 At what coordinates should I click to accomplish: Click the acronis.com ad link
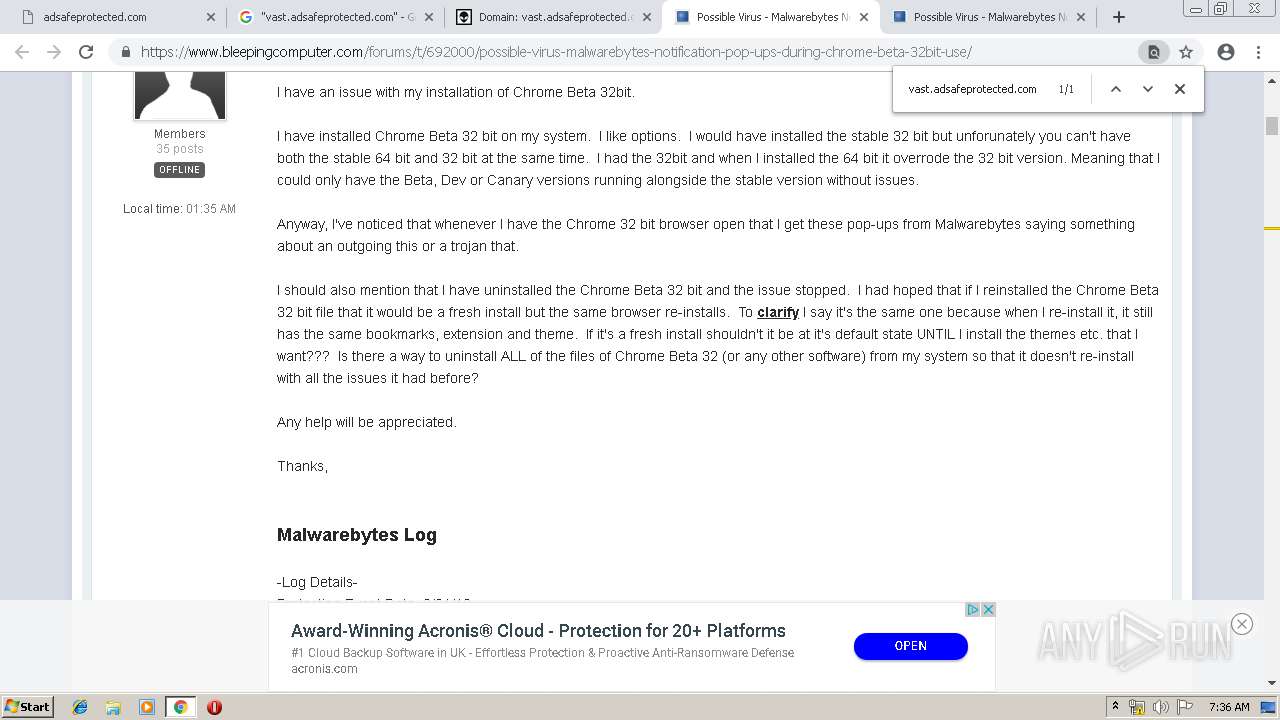coord(324,669)
